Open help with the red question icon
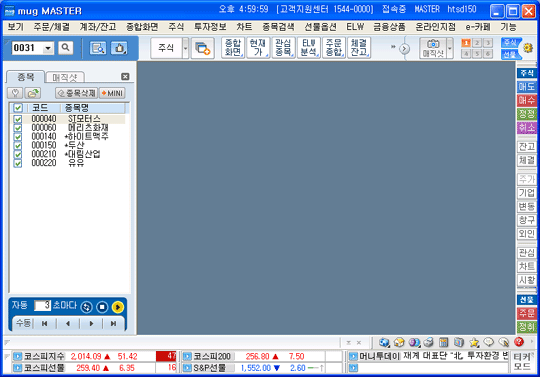The height and width of the screenshot is (377, 540). pos(519,342)
